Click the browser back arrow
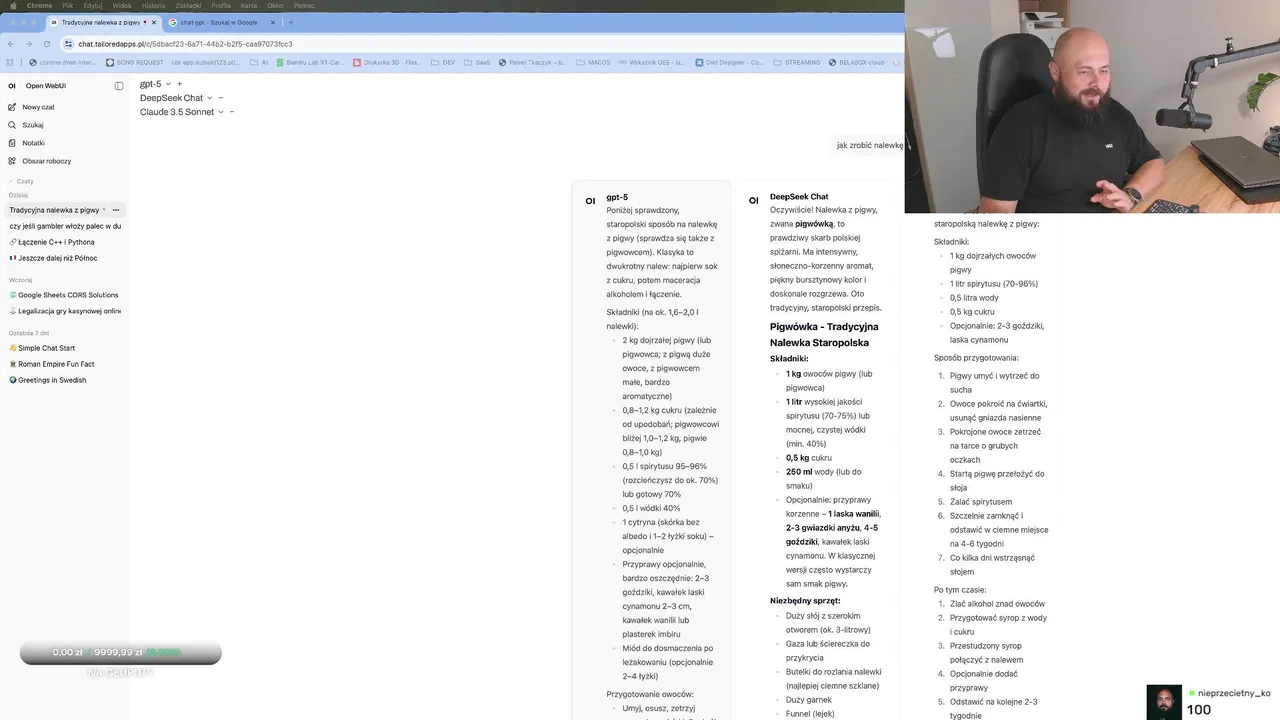1280x720 pixels. point(11,44)
